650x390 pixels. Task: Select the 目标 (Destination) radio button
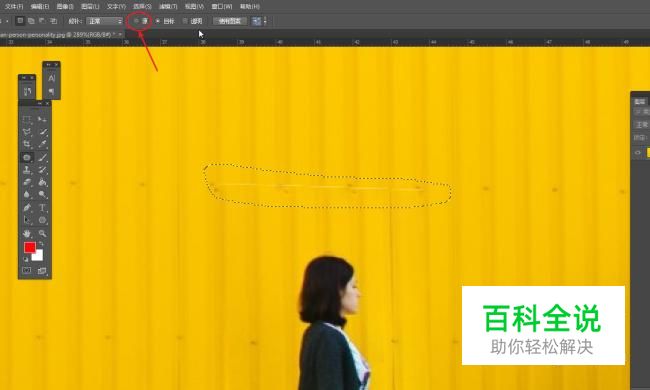158,21
